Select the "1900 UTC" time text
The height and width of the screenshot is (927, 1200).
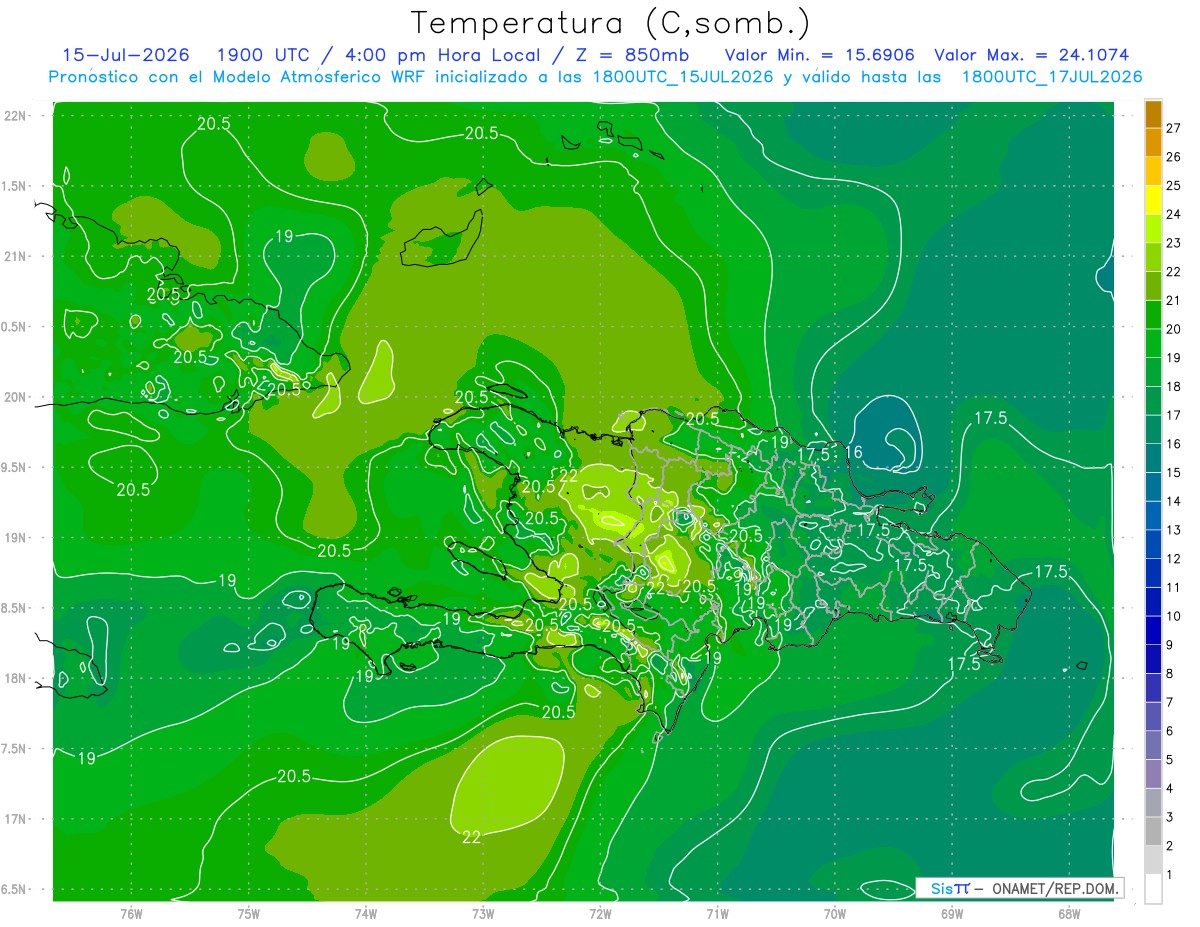click(x=262, y=55)
